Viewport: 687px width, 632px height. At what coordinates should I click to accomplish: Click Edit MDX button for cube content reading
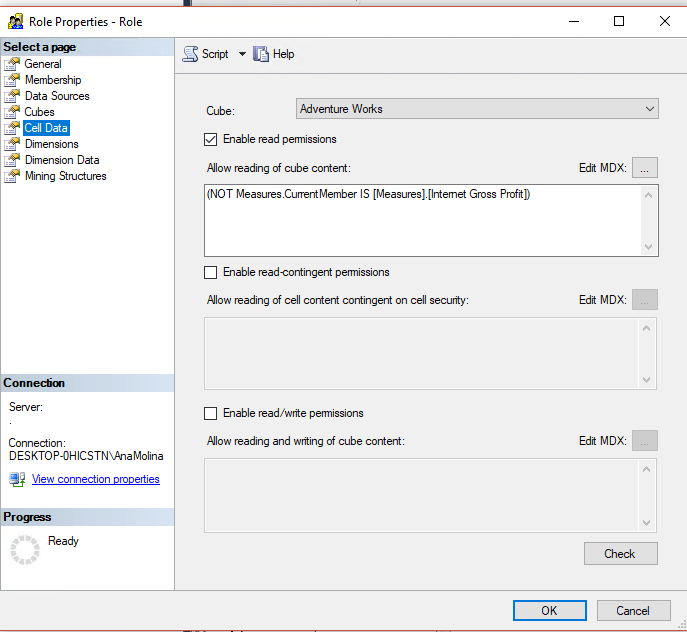(x=645, y=168)
